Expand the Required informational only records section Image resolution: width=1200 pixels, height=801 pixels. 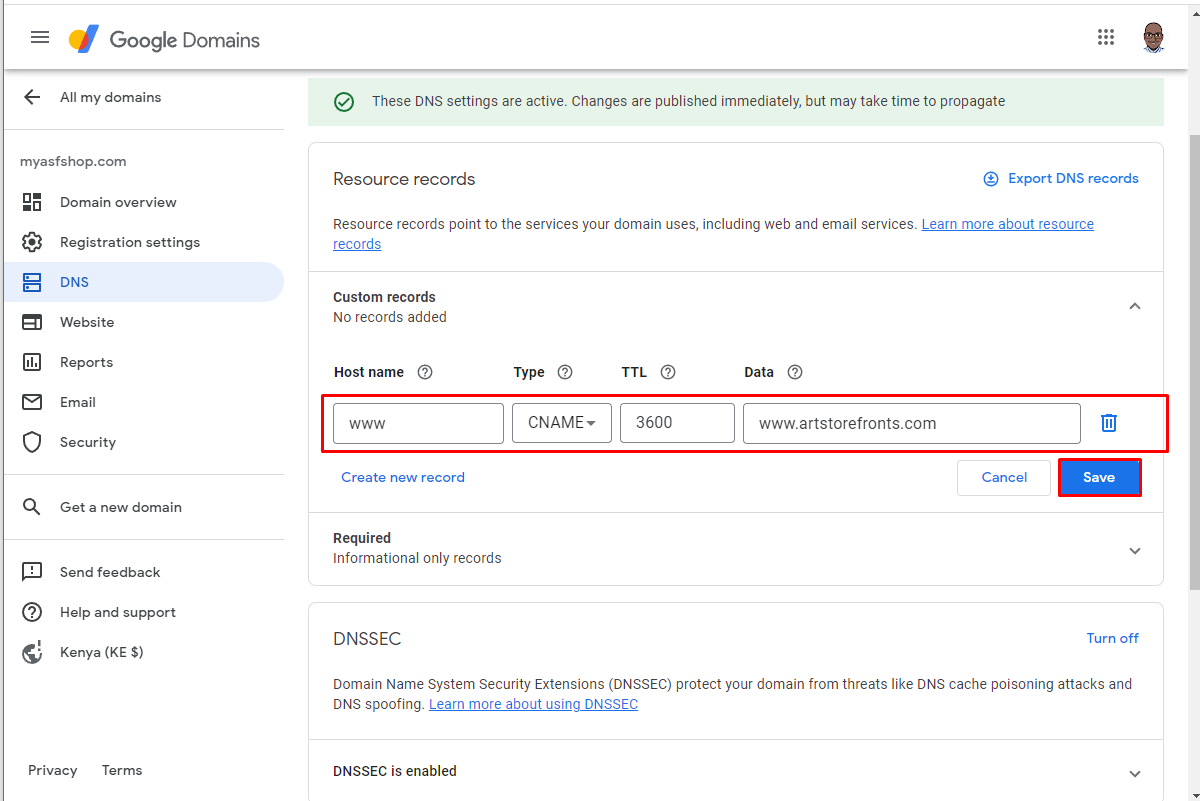coord(1134,550)
